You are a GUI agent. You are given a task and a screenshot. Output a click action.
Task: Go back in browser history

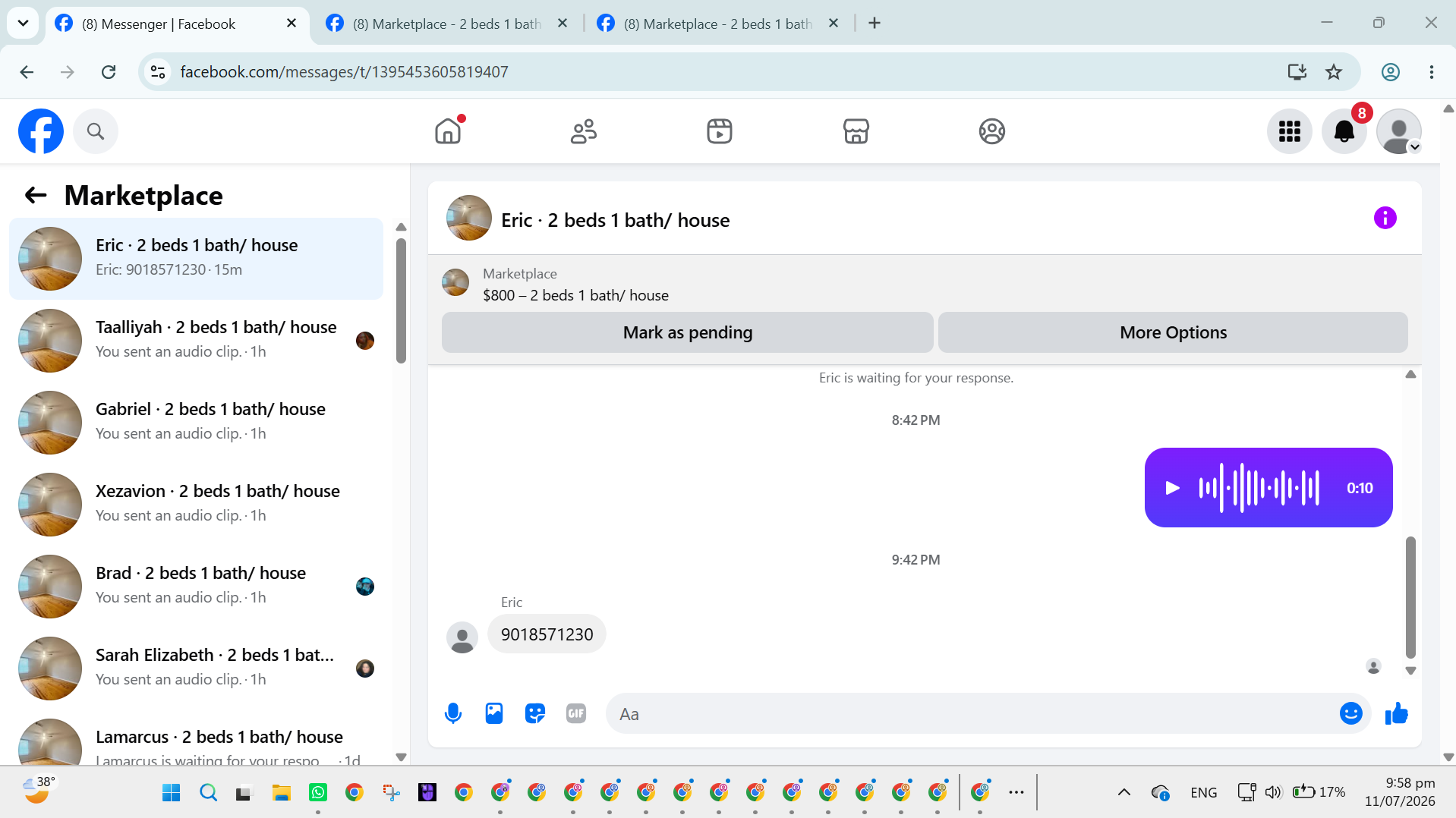[x=27, y=72]
